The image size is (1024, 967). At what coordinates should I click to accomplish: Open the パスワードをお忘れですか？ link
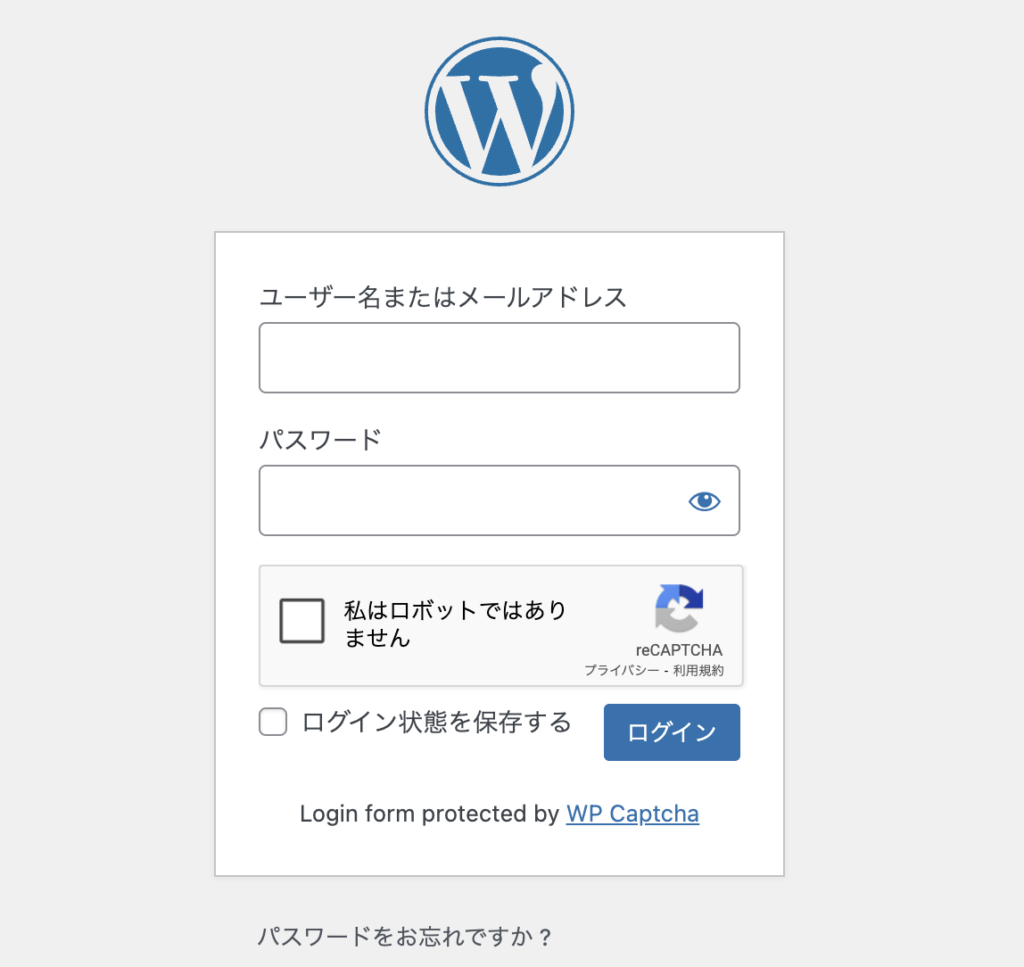(x=405, y=937)
